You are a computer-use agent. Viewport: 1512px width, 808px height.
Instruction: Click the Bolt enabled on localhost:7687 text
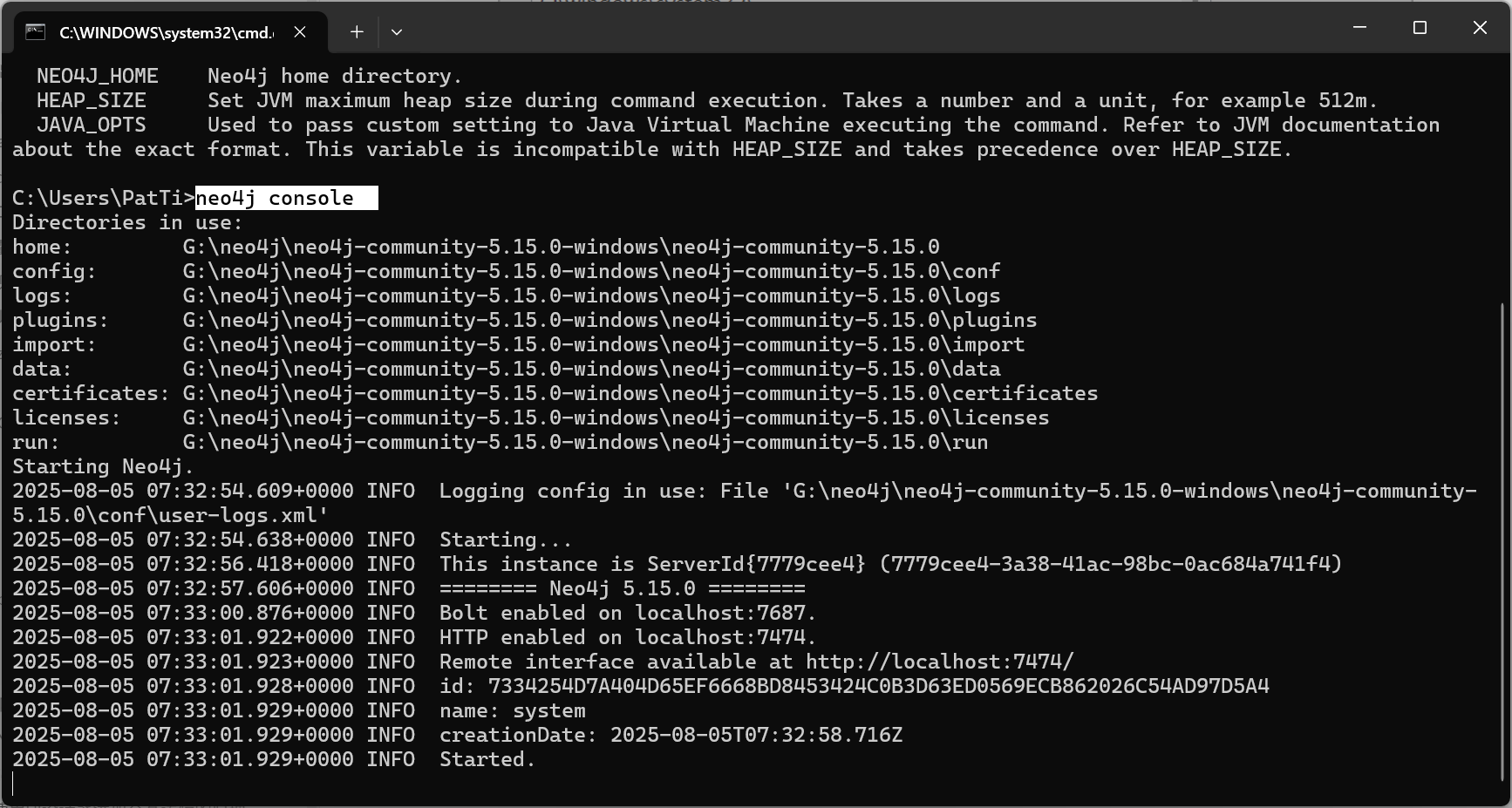[628, 613]
